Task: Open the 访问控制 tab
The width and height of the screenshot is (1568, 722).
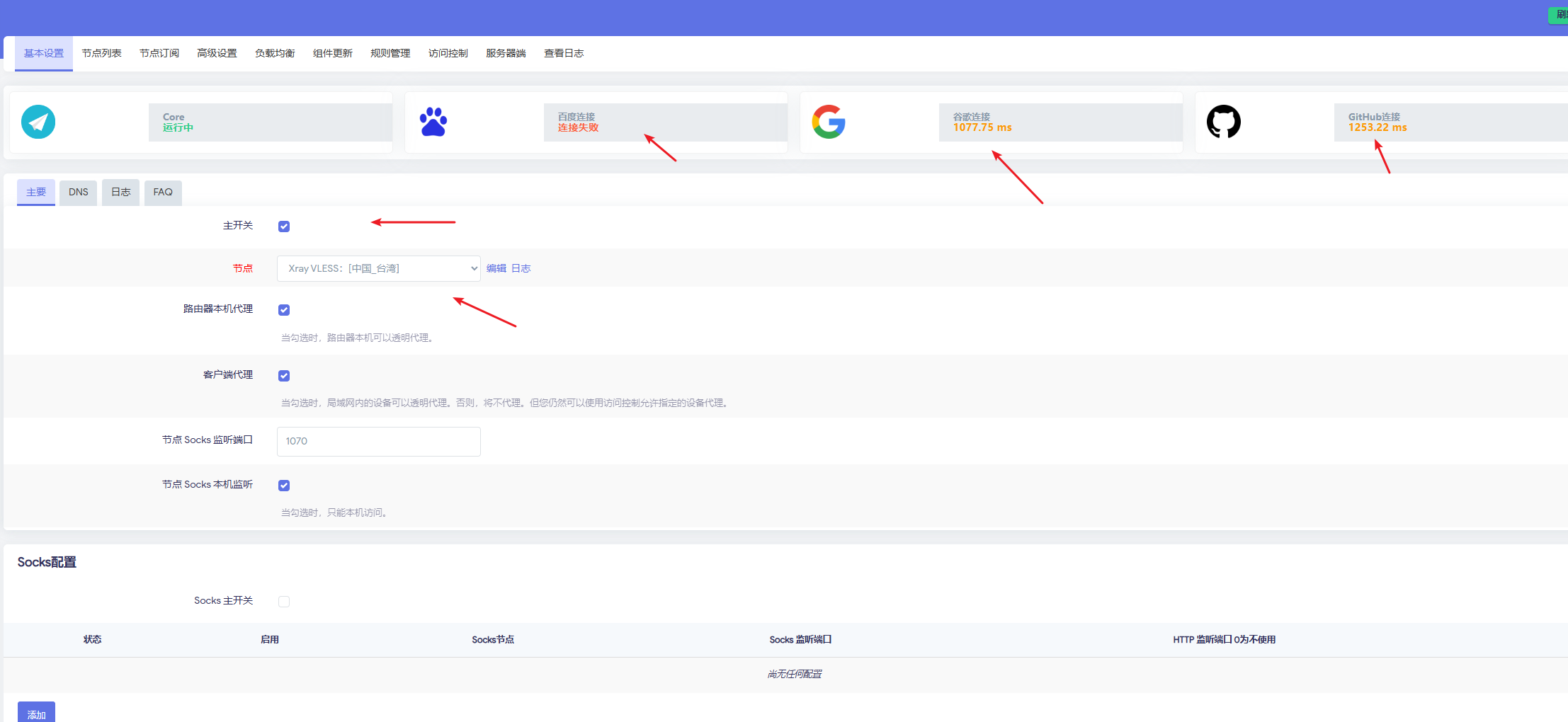Action: coord(448,53)
